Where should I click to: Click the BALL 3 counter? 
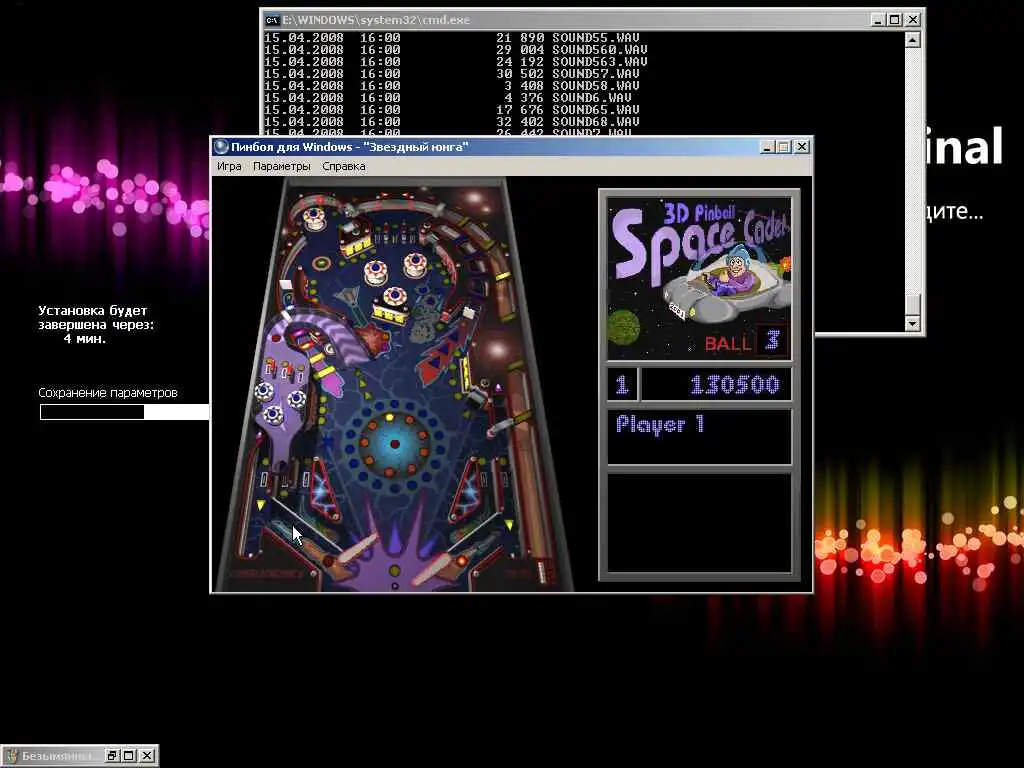tap(746, 342)
